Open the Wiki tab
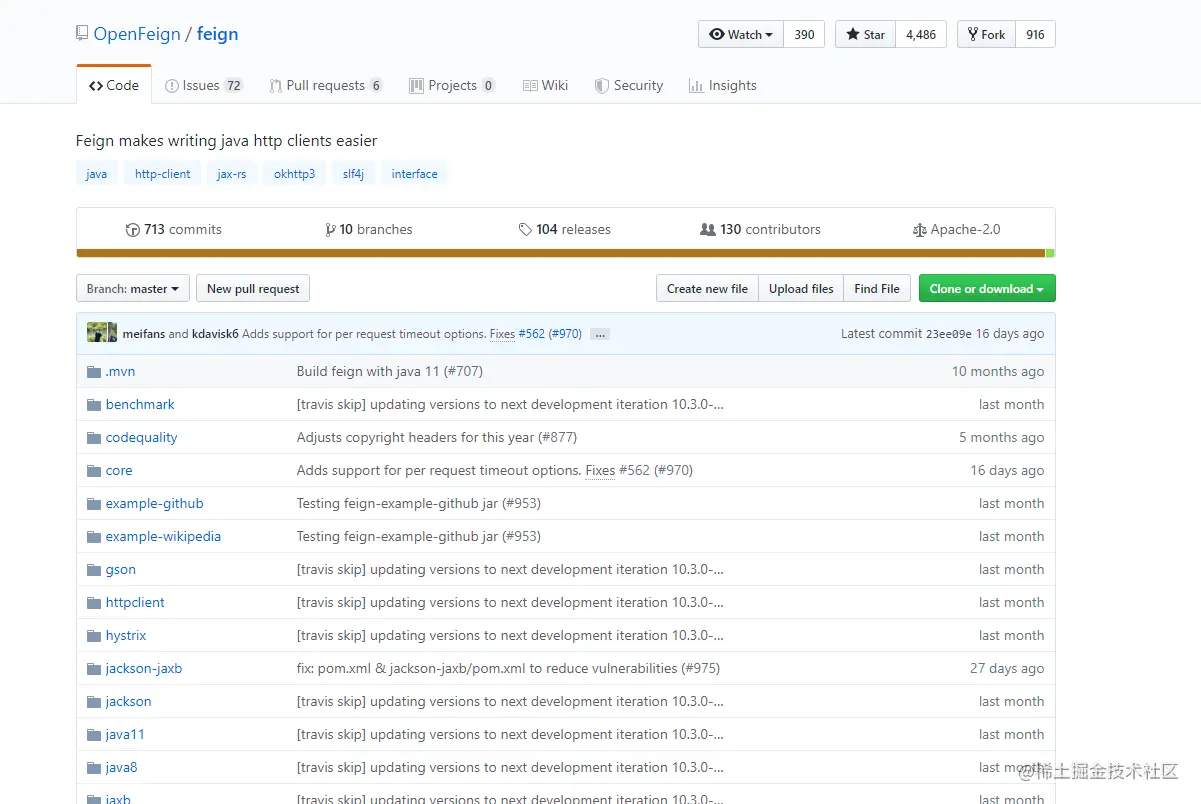Viewport: 1201px width, 804px height. (x=546, y=85)
